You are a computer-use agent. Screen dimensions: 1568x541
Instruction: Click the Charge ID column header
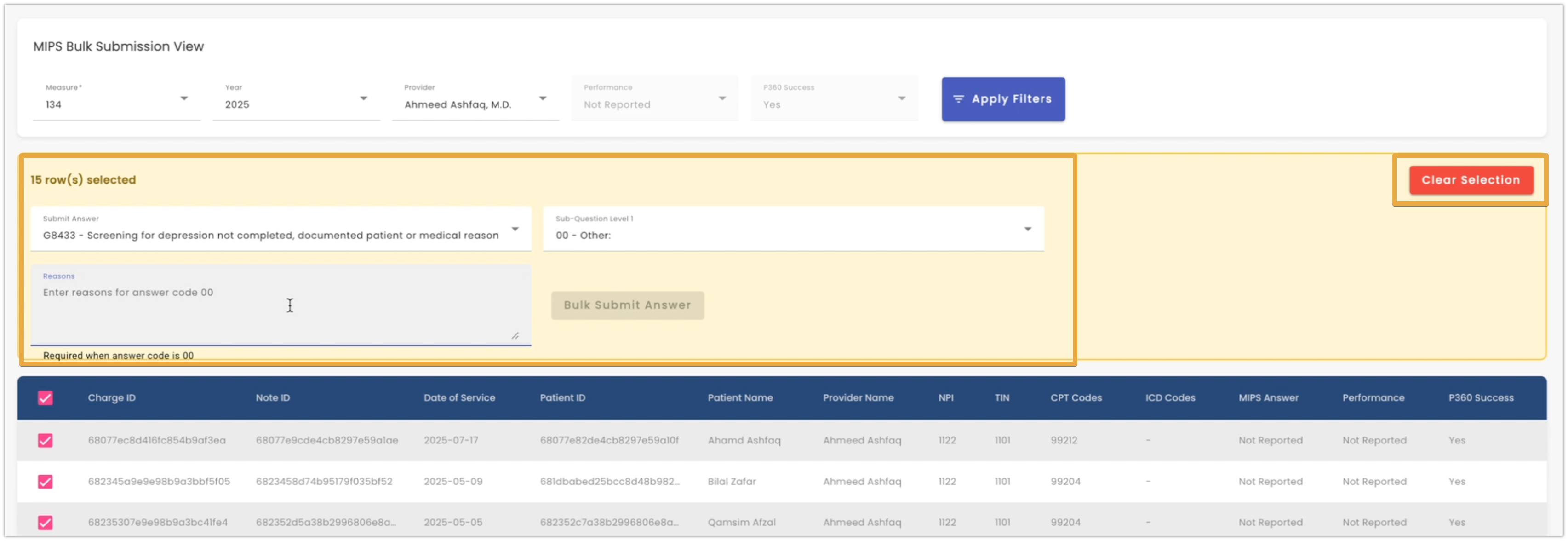coord(111,398)
